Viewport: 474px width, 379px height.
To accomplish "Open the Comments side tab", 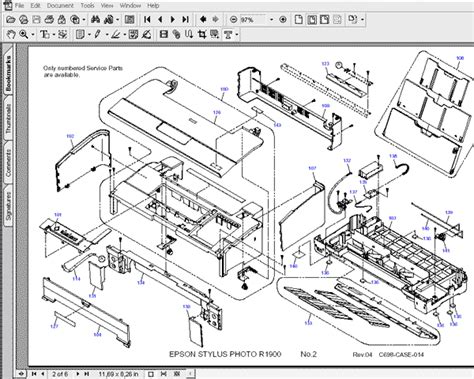I will point(8,163).
